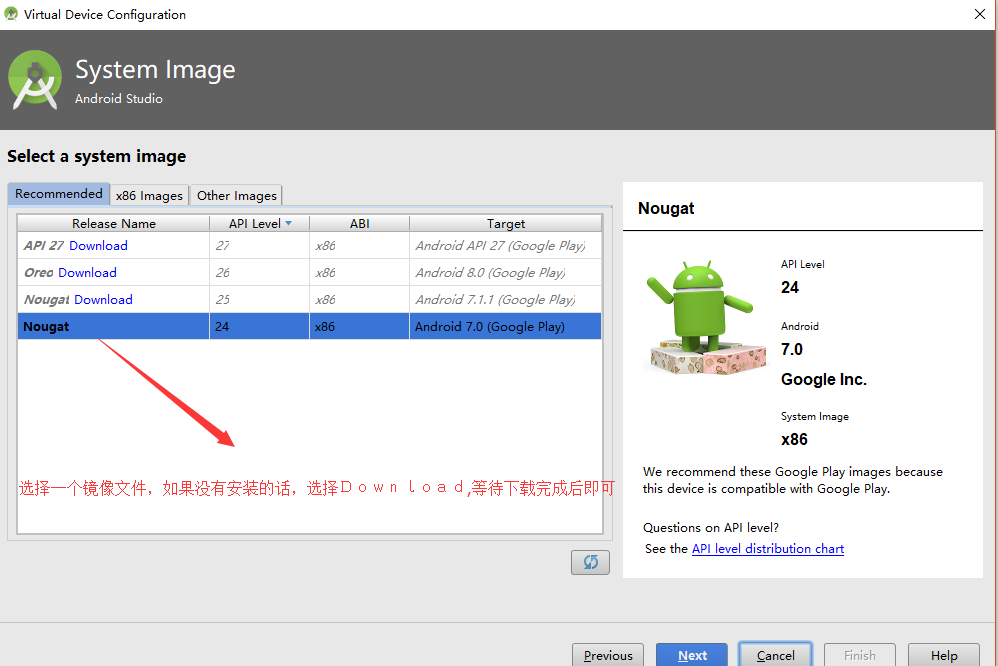This screenshot has width=998, height=666.
Task: Click the refresh system images icon button
Action: [590, 562]
